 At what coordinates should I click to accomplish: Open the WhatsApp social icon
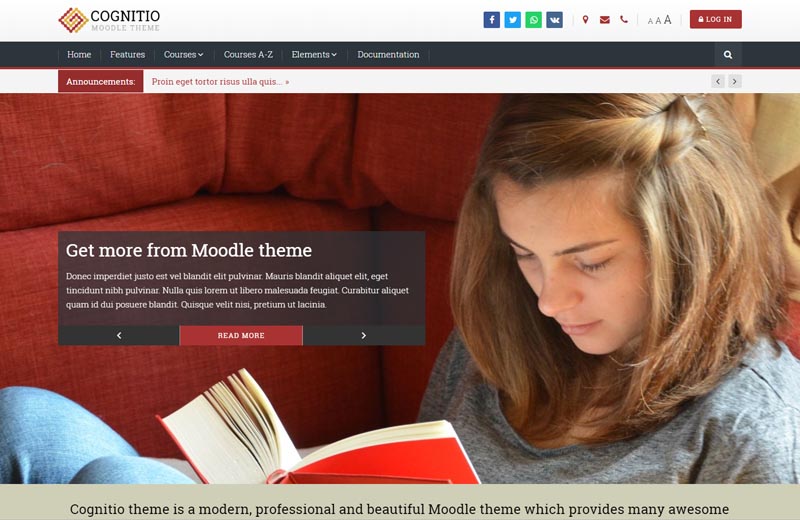pyautogui.click(x=533, y=20)
